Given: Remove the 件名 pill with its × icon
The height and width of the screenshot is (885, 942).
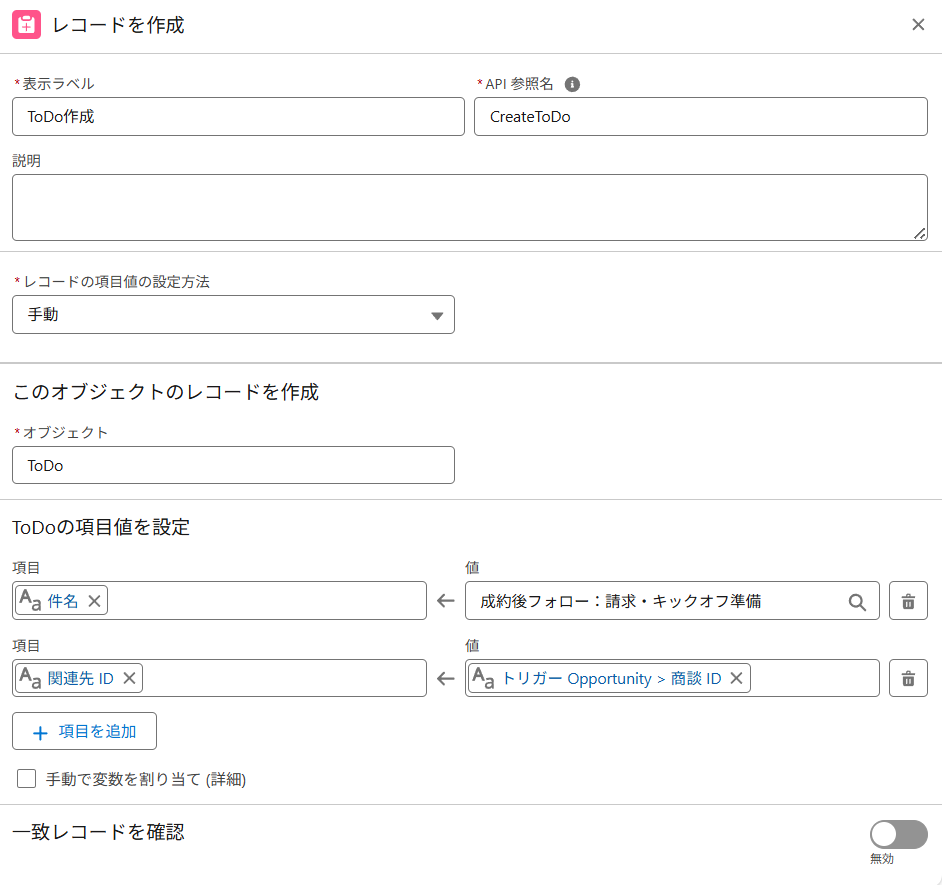Looking at the screenshot, I should tap(94, 601).
